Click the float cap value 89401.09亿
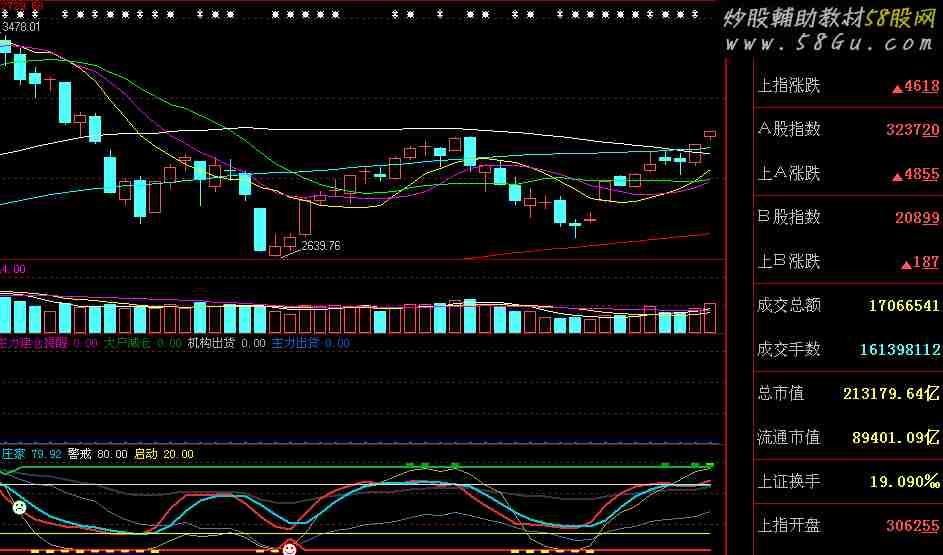Viewport: 943px width, 555px height. [x=895, y=438]
